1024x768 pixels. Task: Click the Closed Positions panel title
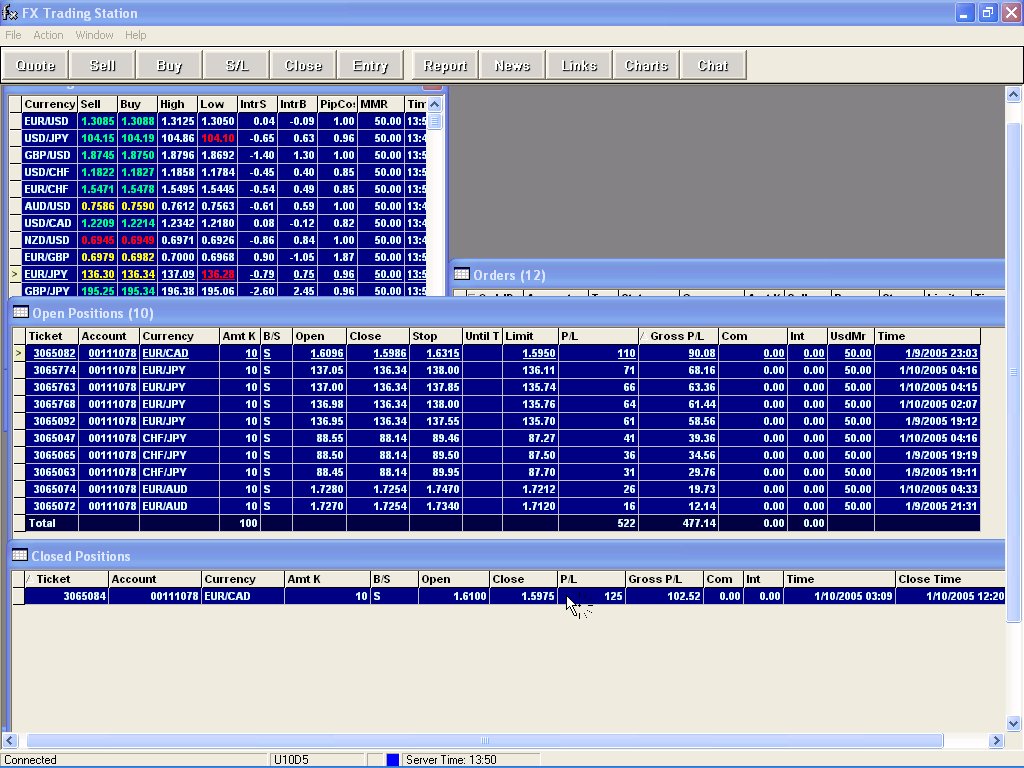81,556
